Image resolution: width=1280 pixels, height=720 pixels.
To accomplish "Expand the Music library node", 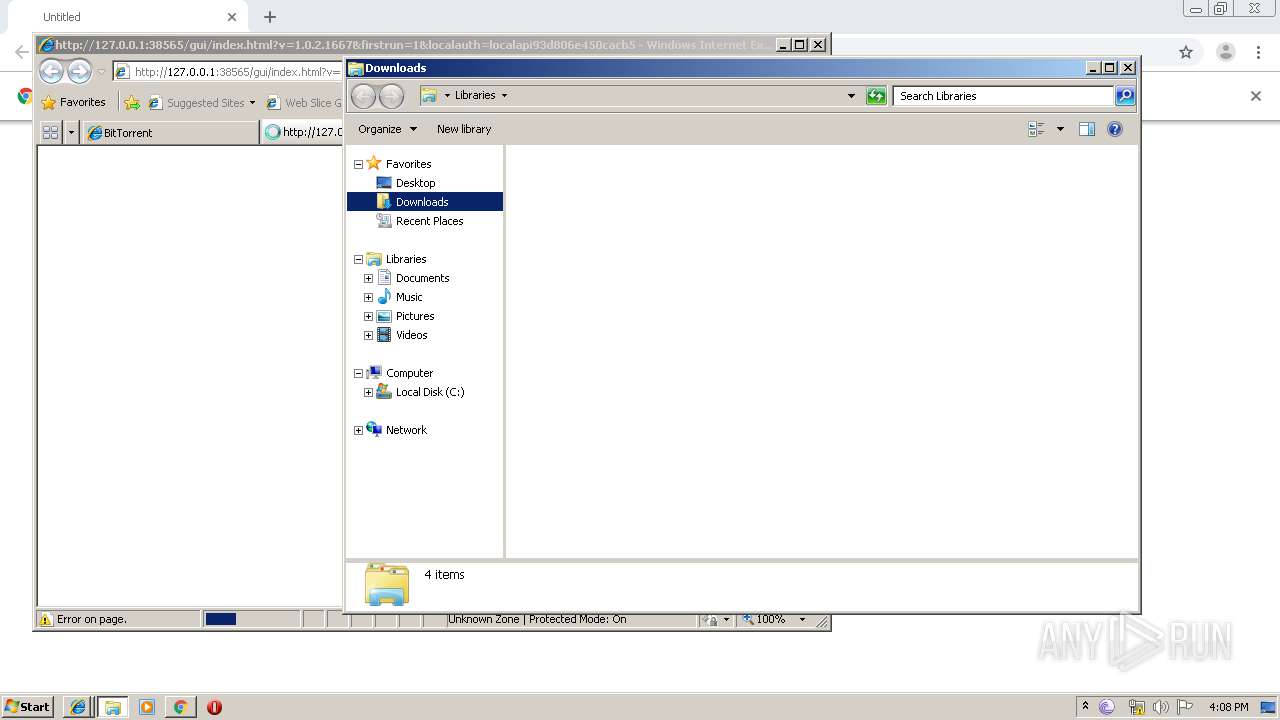I will (368, 297).
